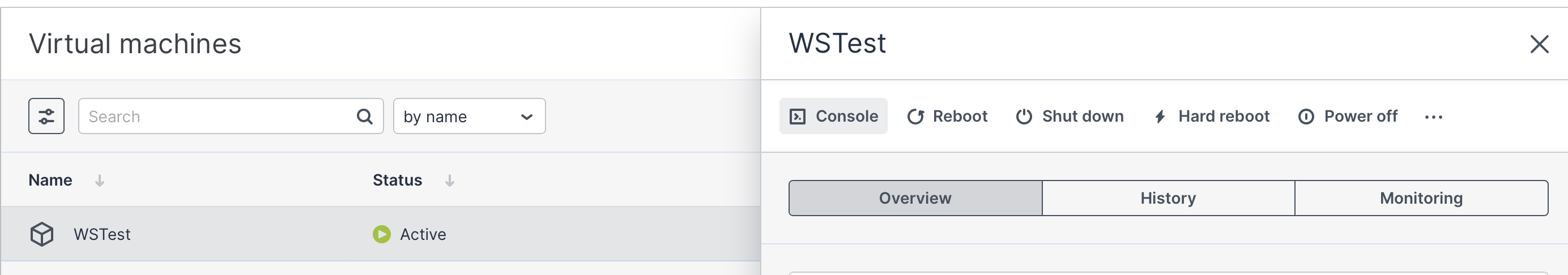Open the Console for WSTest

pyautogui.click(x=833, y=116)
